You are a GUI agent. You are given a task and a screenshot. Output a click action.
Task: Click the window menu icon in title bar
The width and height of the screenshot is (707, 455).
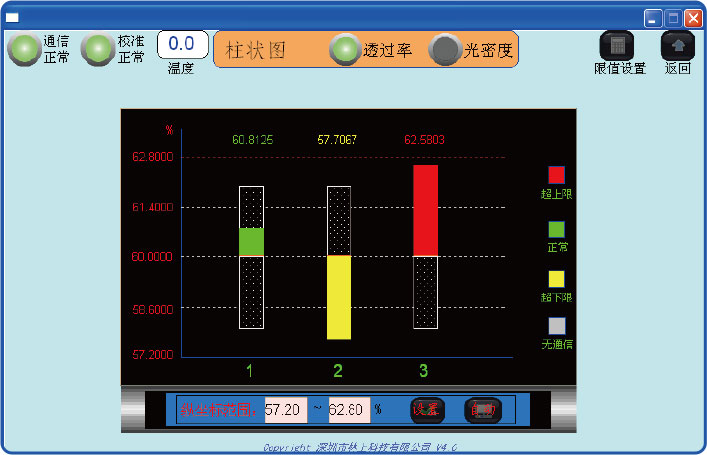[x=12, y=18]
